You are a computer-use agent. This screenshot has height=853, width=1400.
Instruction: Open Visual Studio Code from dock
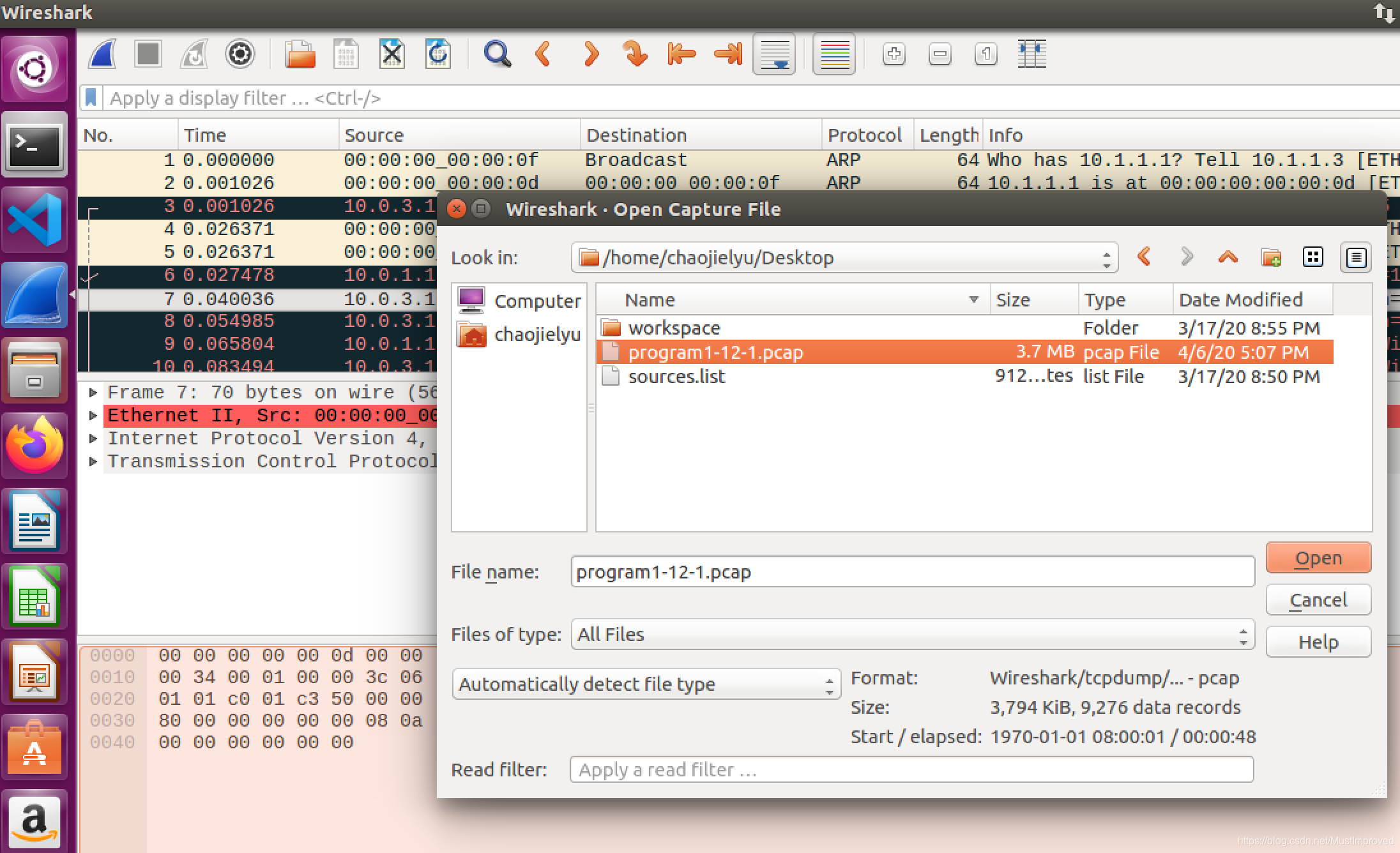tap(34, 220)
